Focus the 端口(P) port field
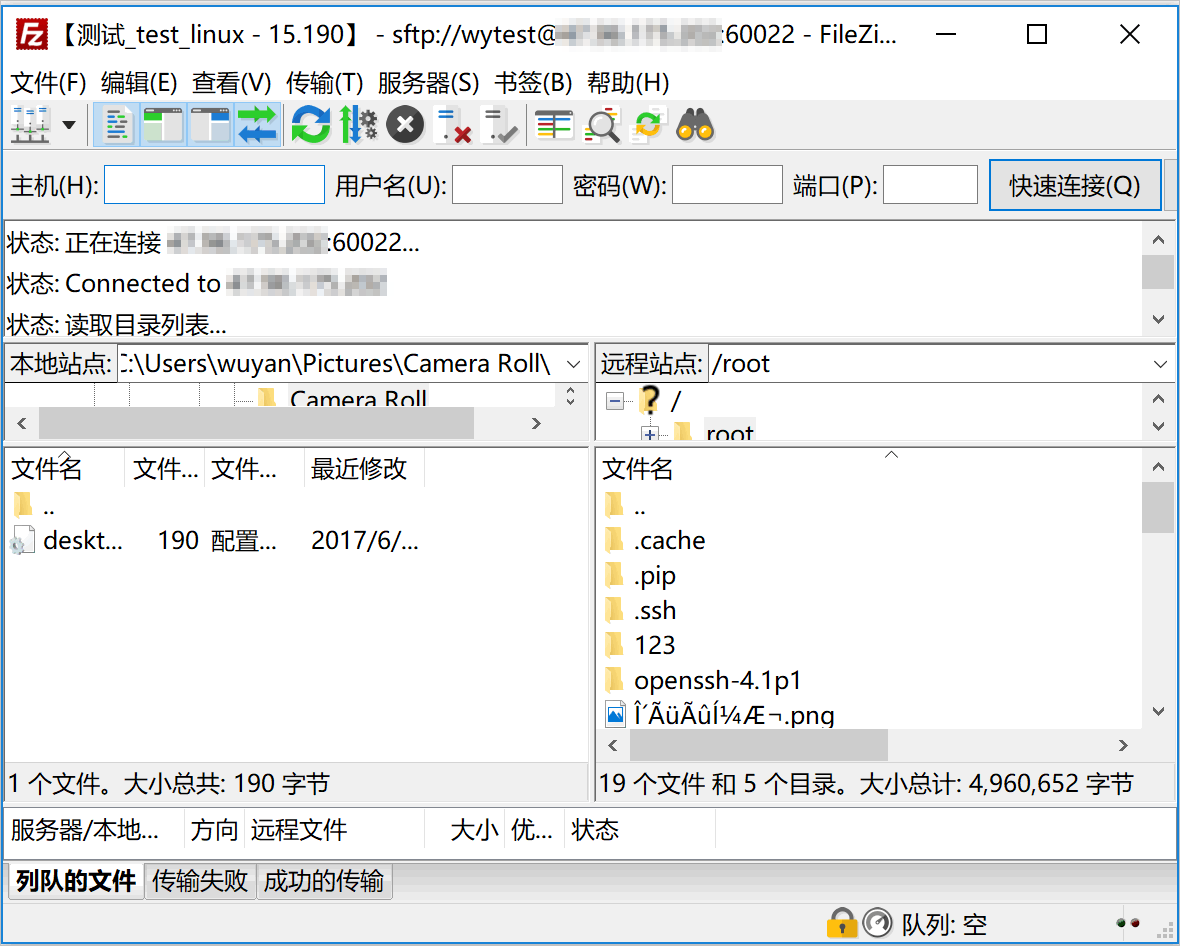 coord(930,185)
